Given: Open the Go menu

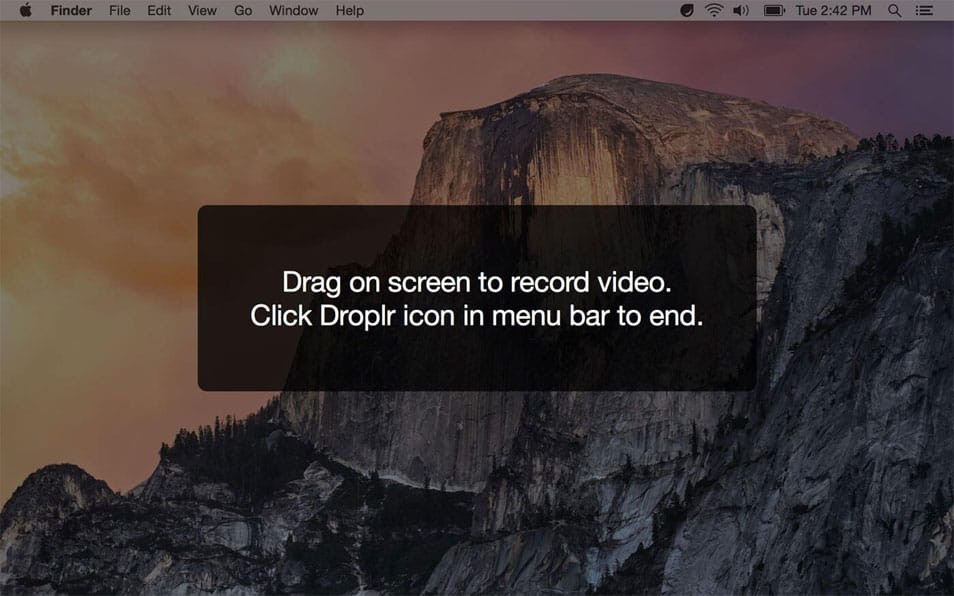Looking at the screenshot, I should (x=242, y=10).
